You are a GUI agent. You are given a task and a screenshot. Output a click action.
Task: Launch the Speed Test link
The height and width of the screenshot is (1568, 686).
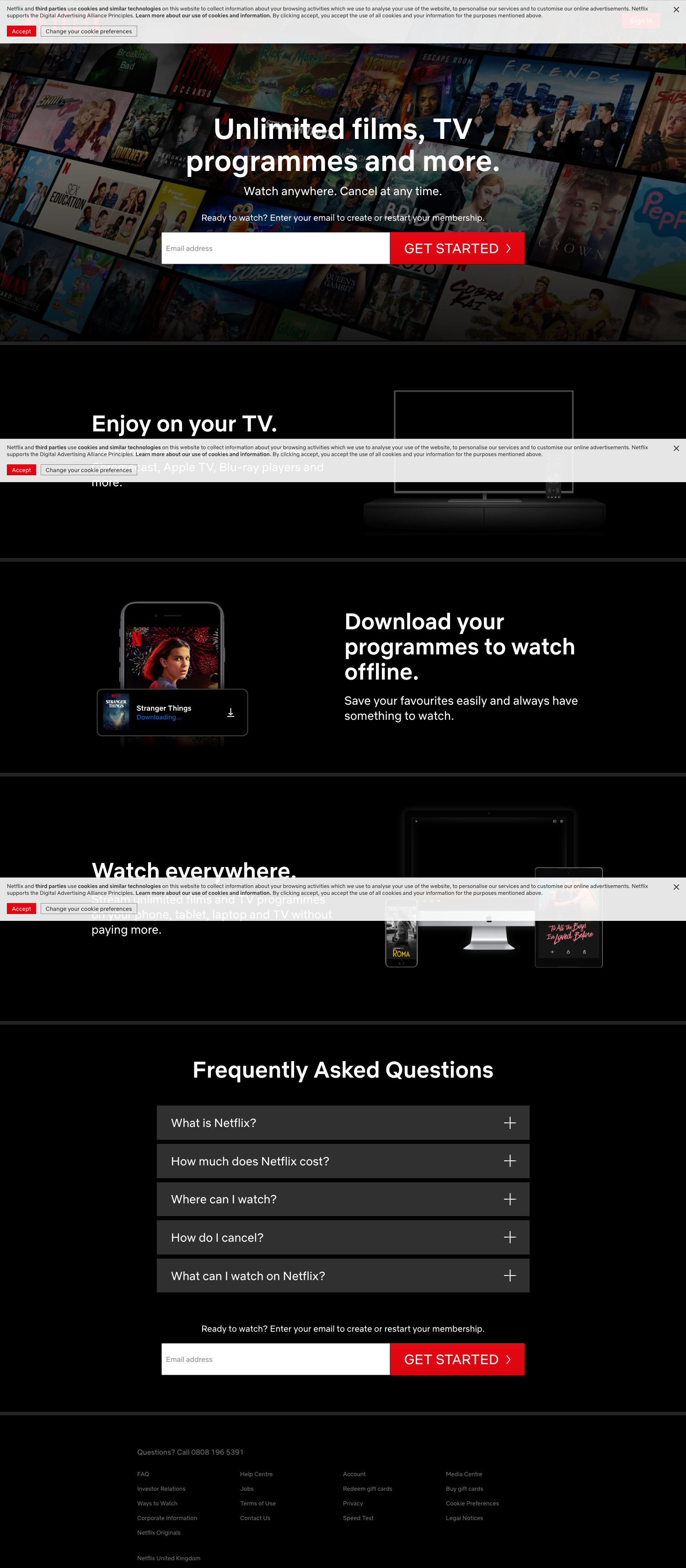pos(358,1518)
